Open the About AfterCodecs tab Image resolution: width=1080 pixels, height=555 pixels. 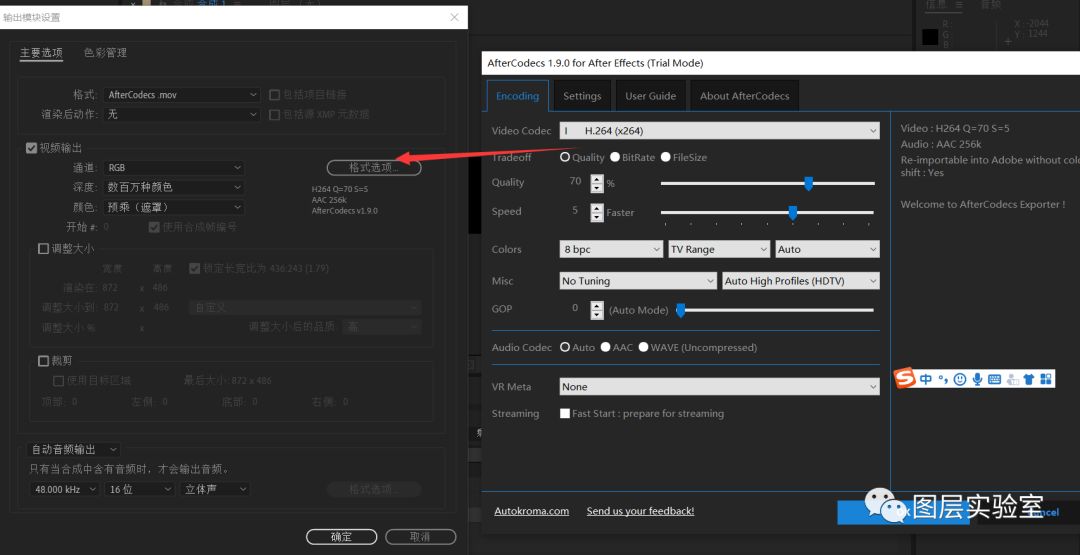point(745,96)
